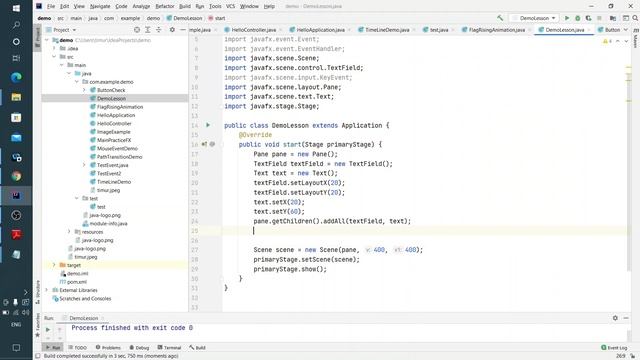
Task: Click override gutter icon beside start method
Action: [204, 144]
